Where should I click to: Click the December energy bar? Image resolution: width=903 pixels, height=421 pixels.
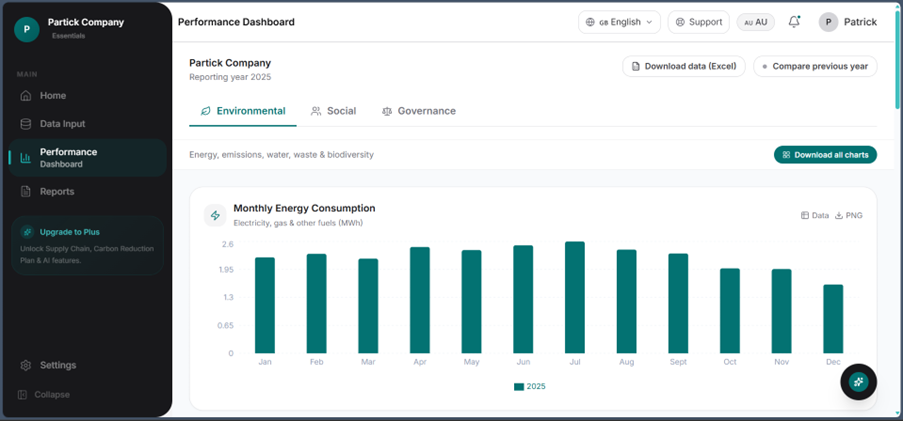point(833,318)
